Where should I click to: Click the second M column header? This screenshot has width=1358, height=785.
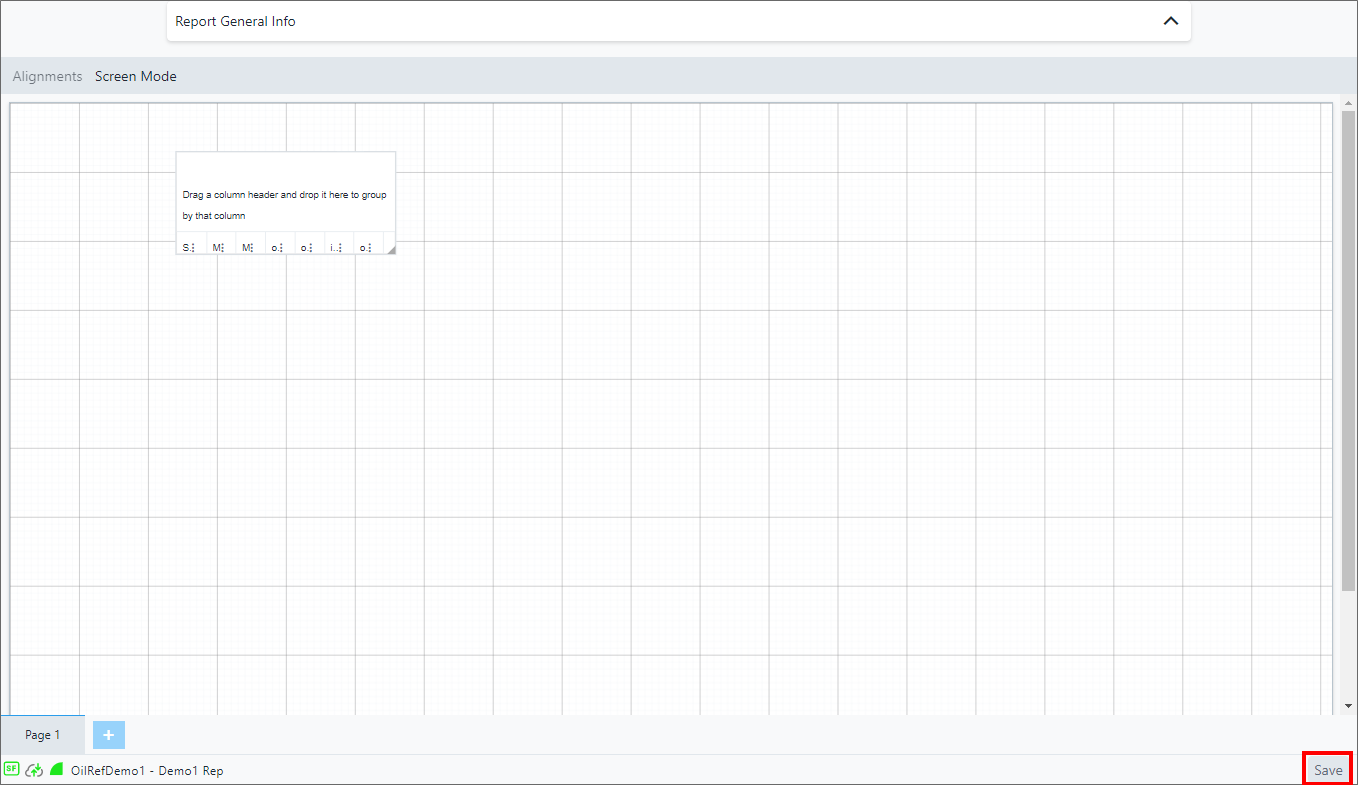point(245,247)
